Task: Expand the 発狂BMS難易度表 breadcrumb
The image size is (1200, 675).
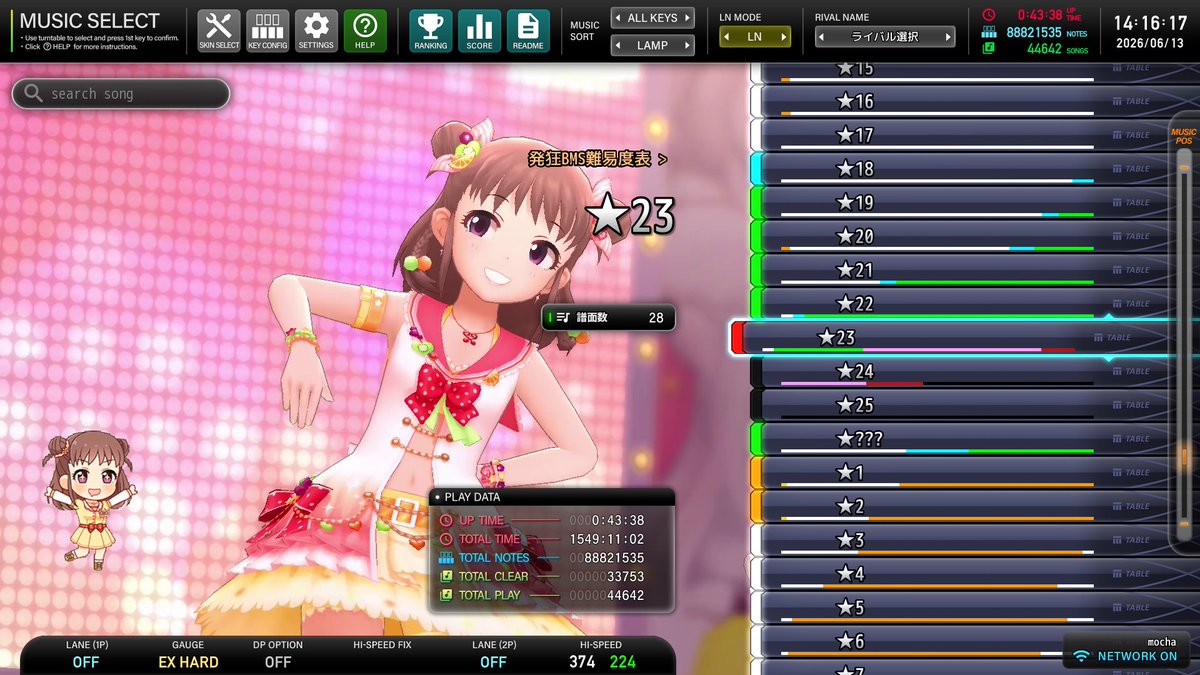Action: click(x=598, y=158)
